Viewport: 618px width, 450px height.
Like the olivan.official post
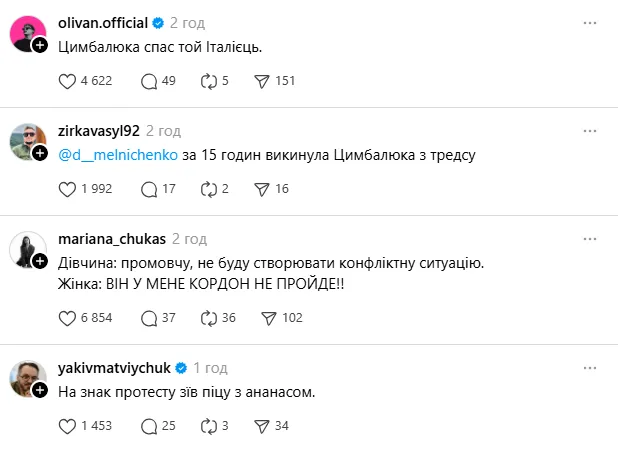(x=69, y=80)
